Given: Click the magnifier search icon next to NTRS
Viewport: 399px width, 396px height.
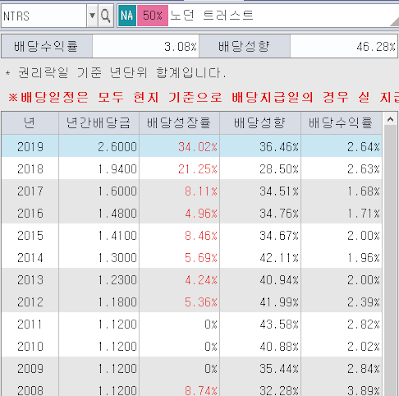Looking at the screenshot, I should (x=106, y=16).
